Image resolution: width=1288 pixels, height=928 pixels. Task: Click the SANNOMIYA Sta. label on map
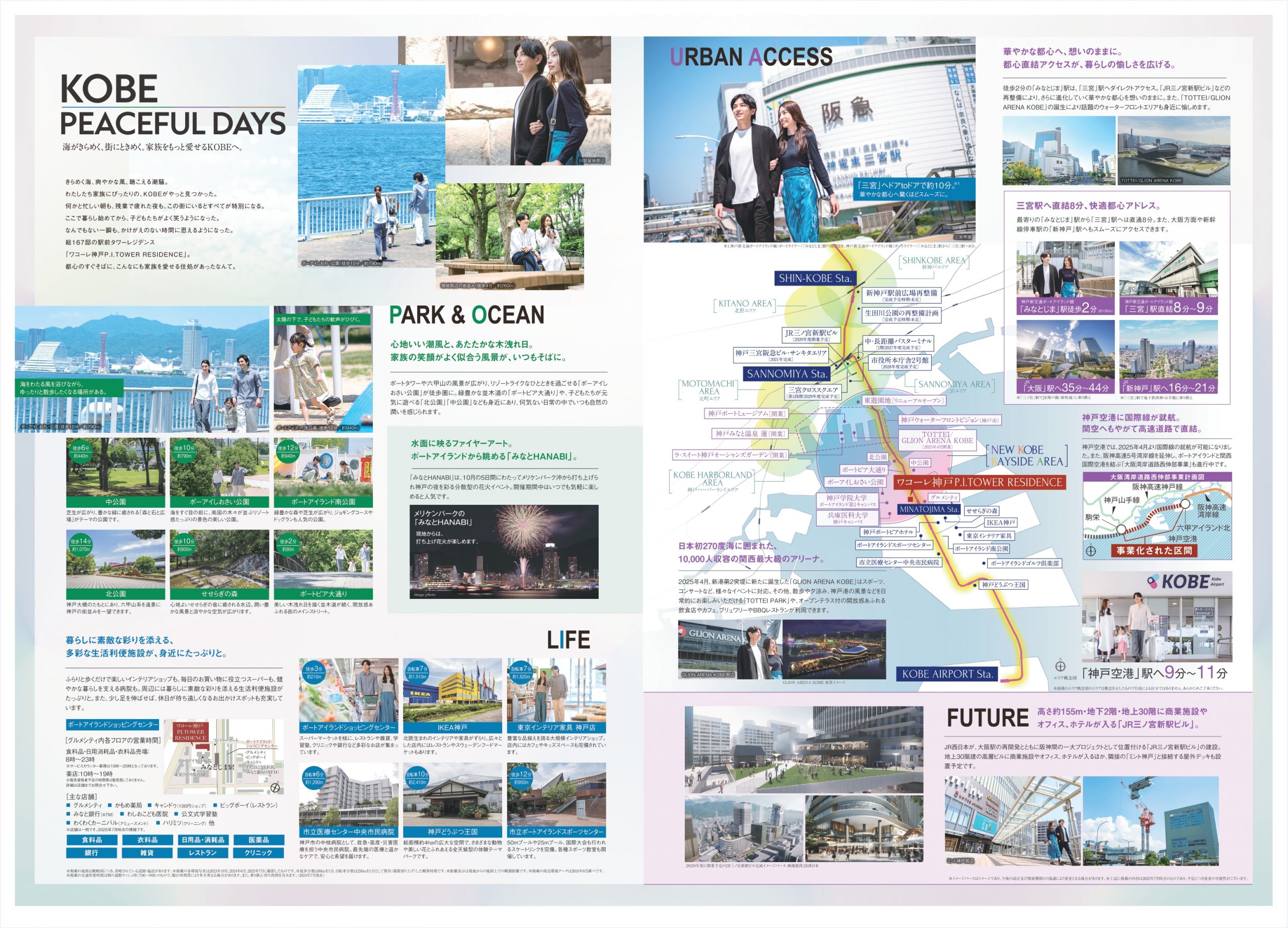click(786, 374)
